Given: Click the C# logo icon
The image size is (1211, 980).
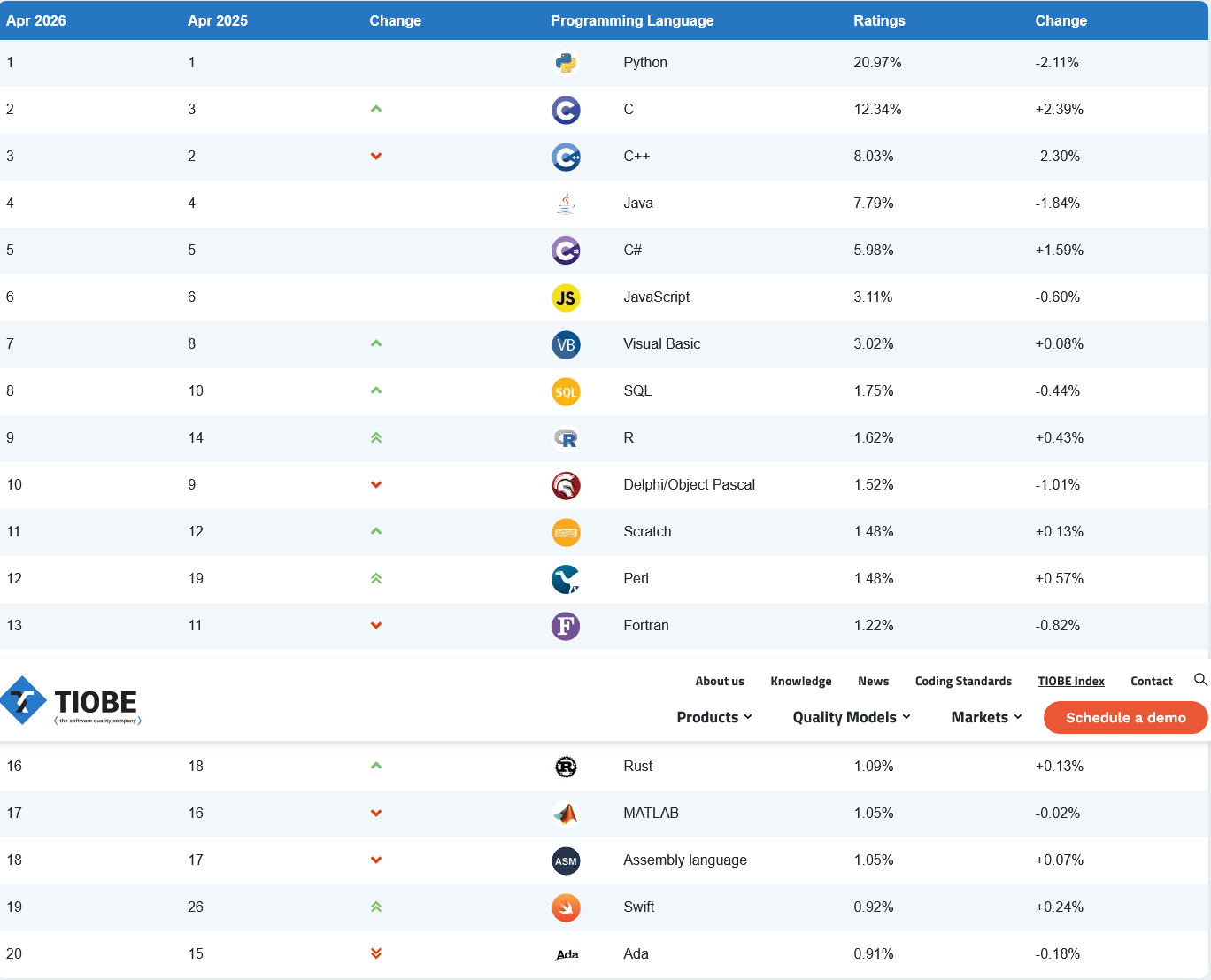Looking at the screenshot, I should (566, 251).
